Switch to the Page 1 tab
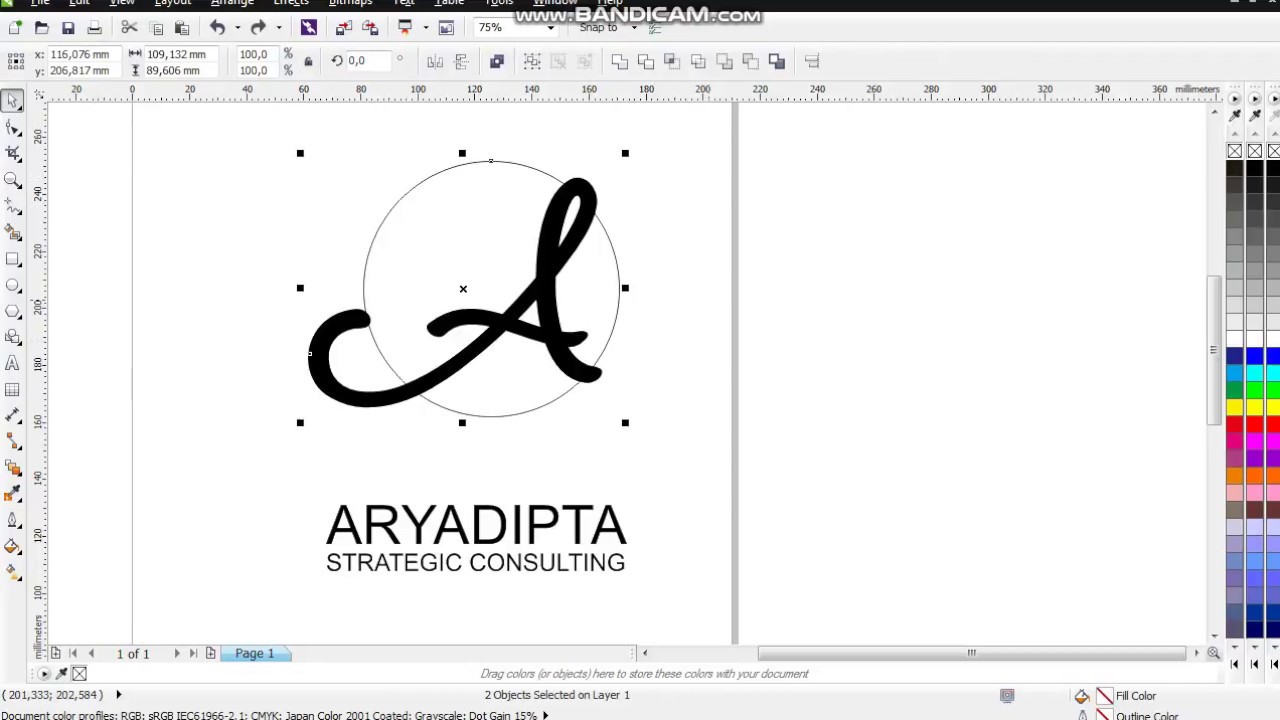The width and height of the screenshot is (1280, 720). pos(255,653)
